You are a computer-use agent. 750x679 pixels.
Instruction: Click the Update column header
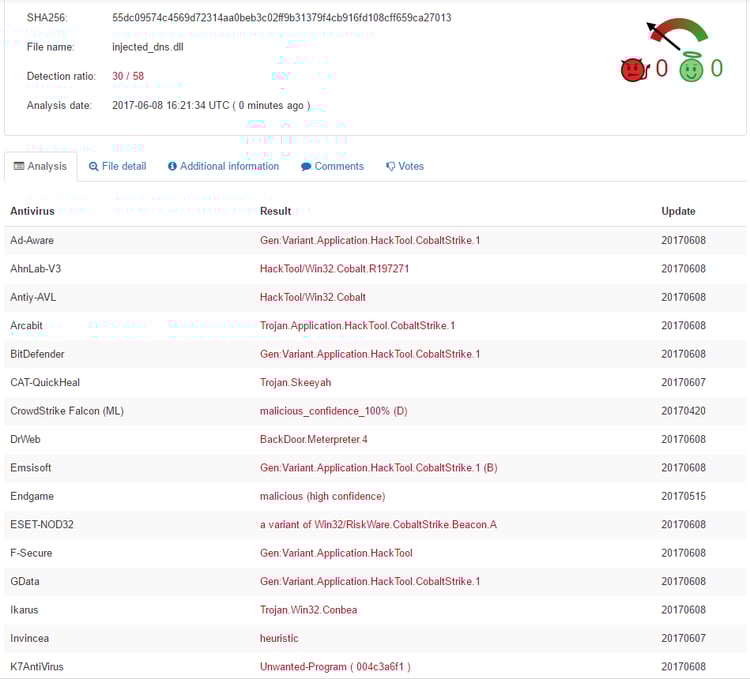(678, 211)
